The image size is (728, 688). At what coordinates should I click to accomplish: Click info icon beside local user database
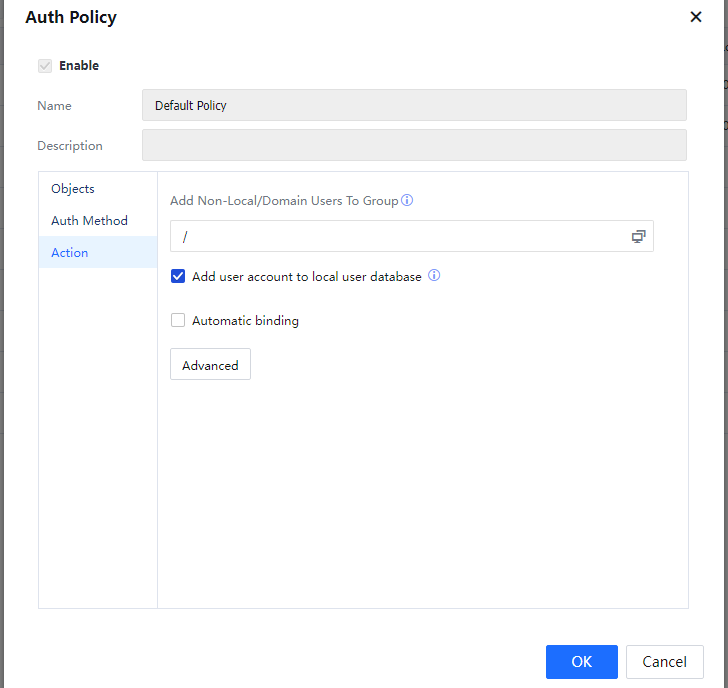pos(434,276)
